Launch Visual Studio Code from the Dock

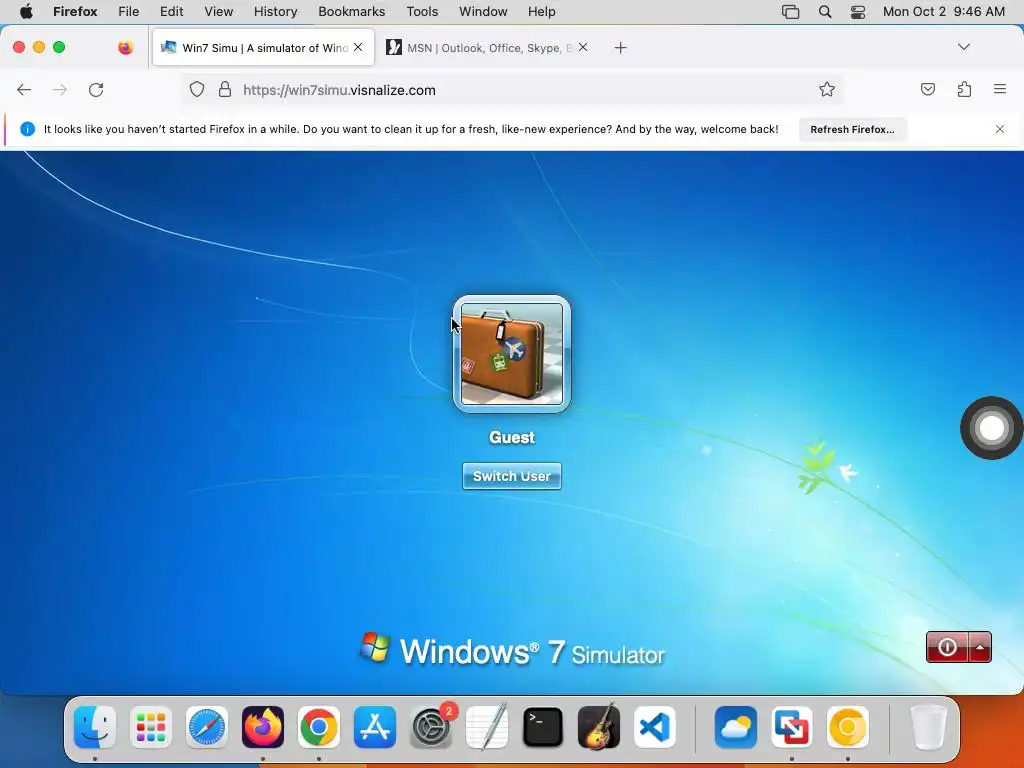tap(655, 727)
